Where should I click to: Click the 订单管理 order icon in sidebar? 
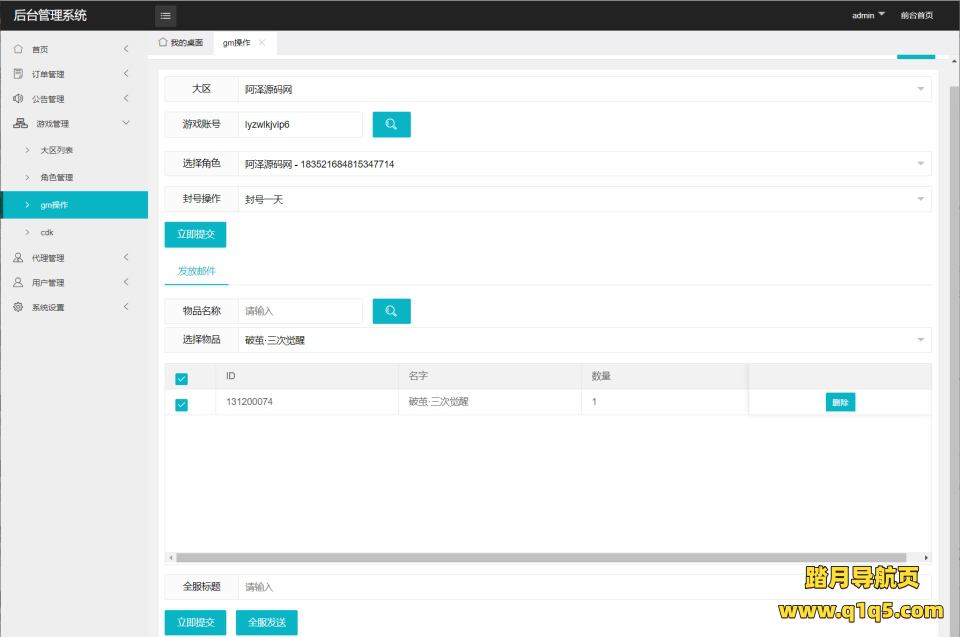coord(18,74)
